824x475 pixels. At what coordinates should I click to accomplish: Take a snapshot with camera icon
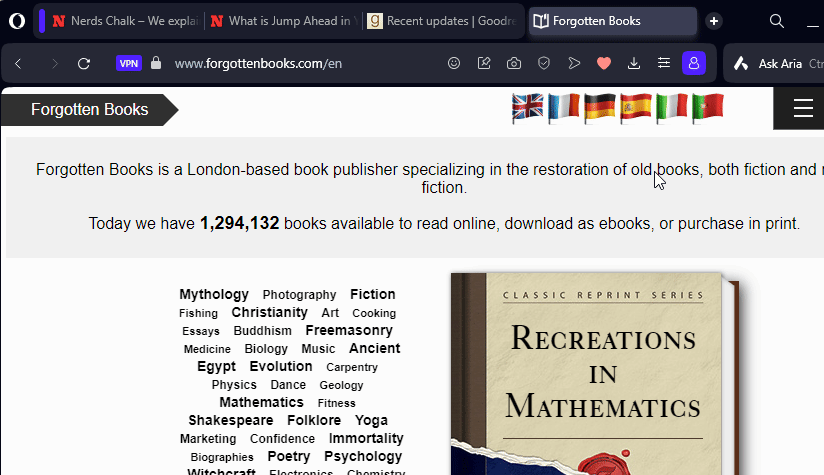[x=514, y=64]
